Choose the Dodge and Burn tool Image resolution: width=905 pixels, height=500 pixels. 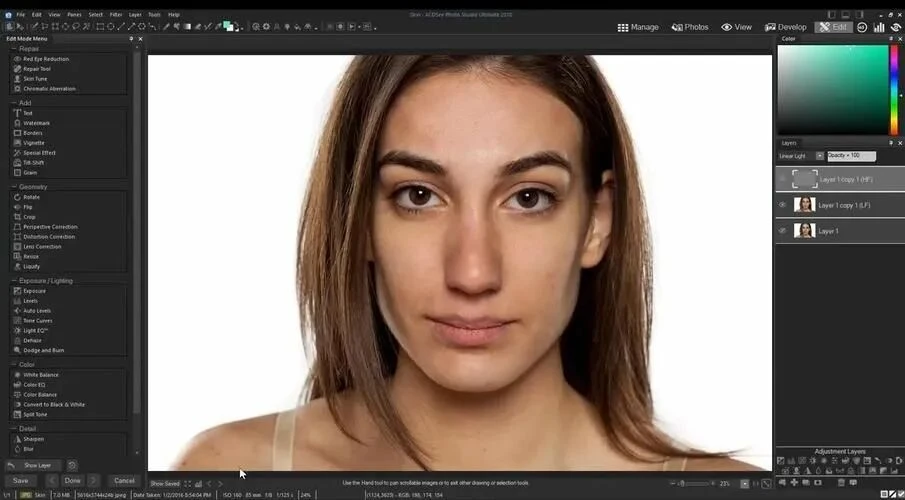pos(42,350)
